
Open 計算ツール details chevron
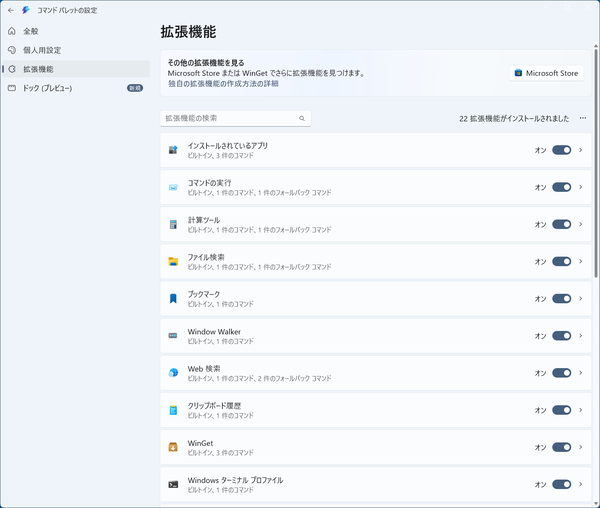coord(581,224)
